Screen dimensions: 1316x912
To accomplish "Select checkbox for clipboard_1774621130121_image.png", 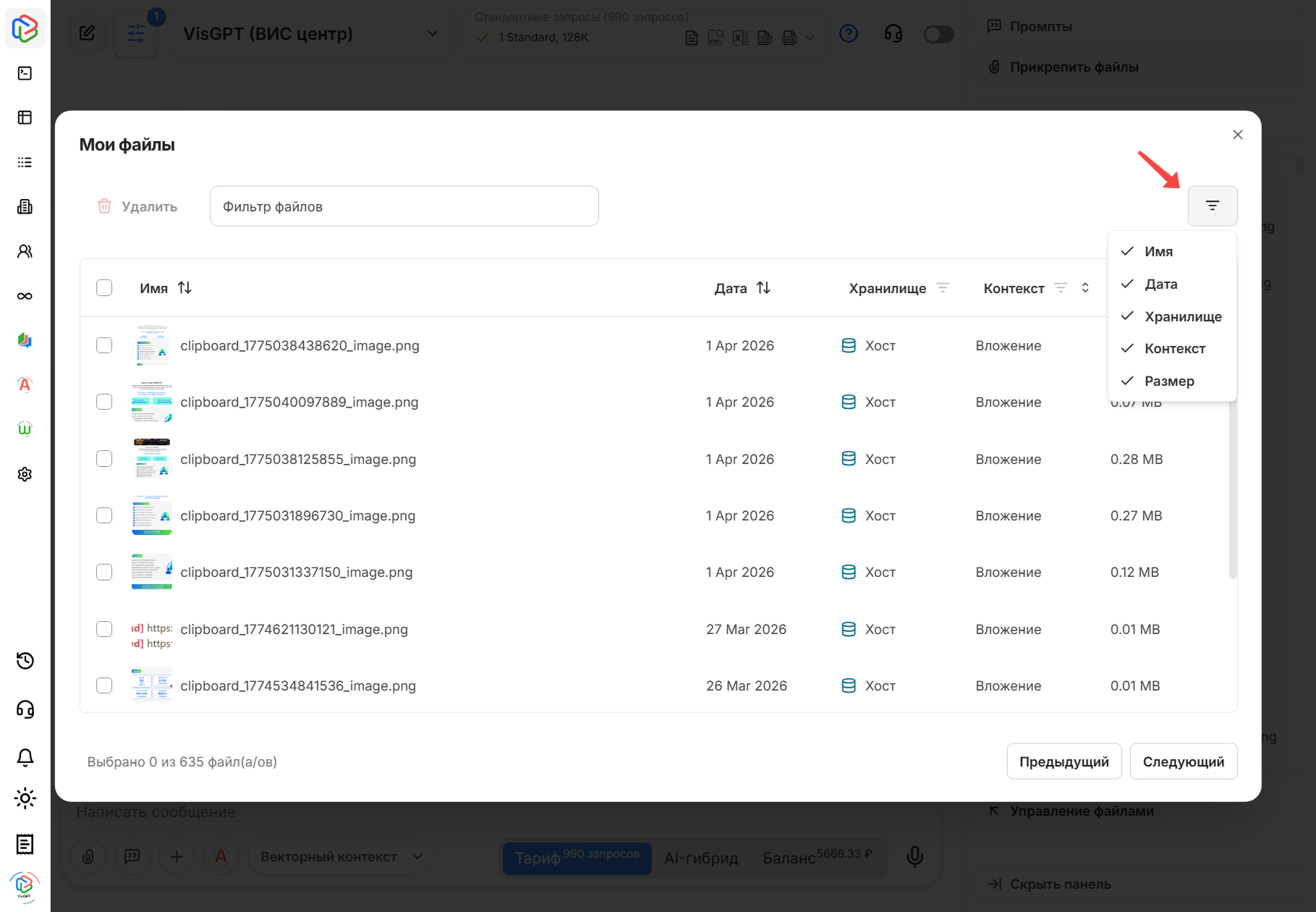I will coord(104,629).
